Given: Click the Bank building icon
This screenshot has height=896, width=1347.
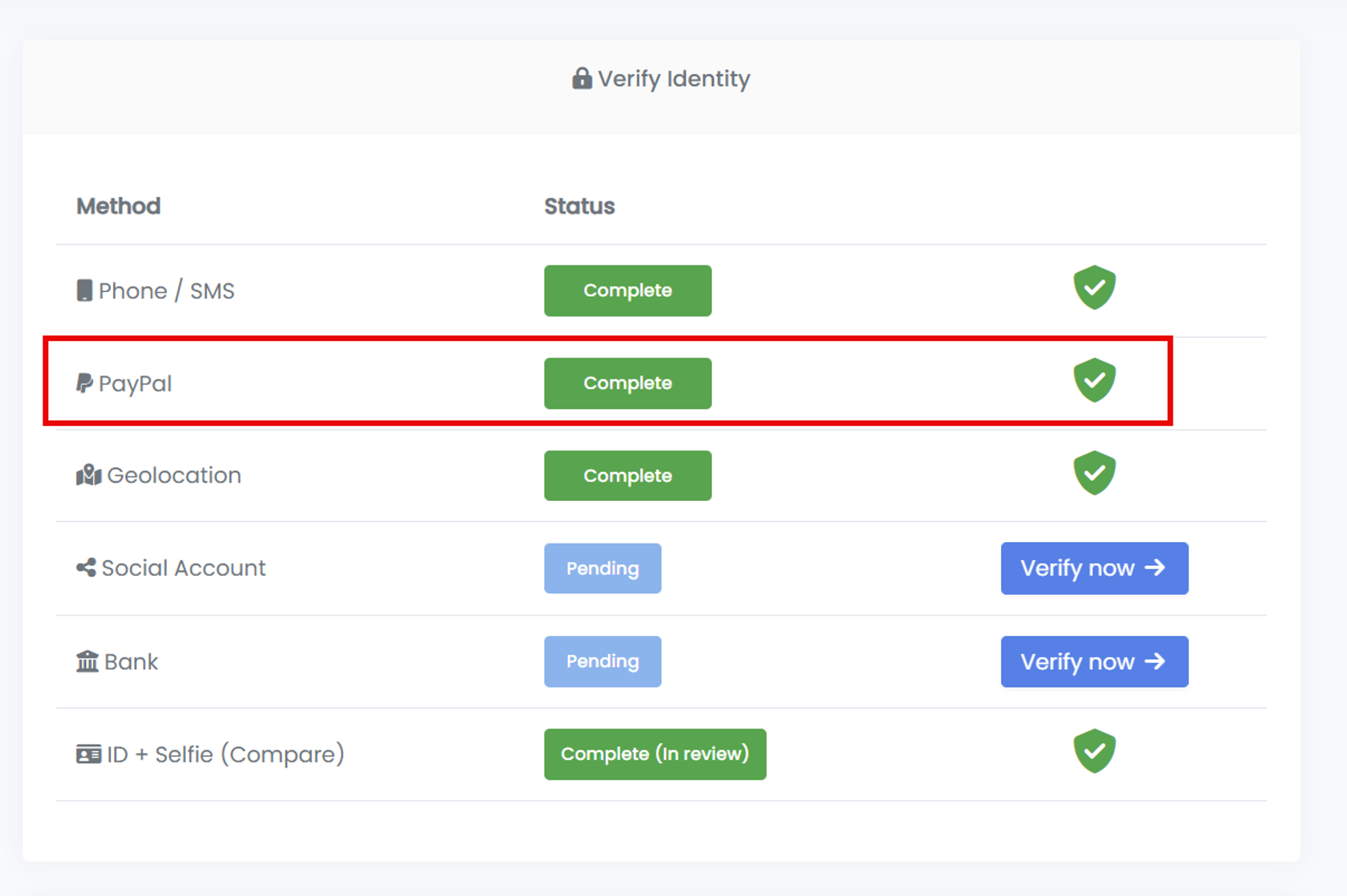Looking at the screenshot, I should point(87,661).
